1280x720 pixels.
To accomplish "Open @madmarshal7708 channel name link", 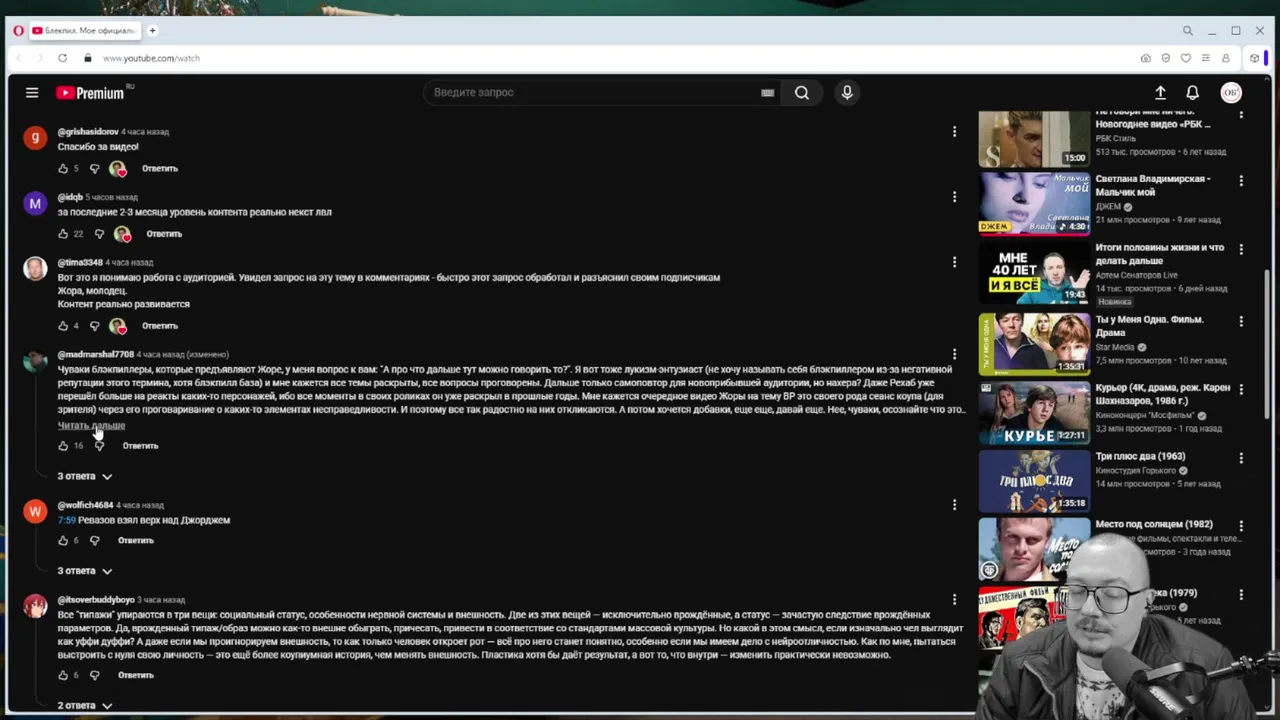I will coord(95,355).
